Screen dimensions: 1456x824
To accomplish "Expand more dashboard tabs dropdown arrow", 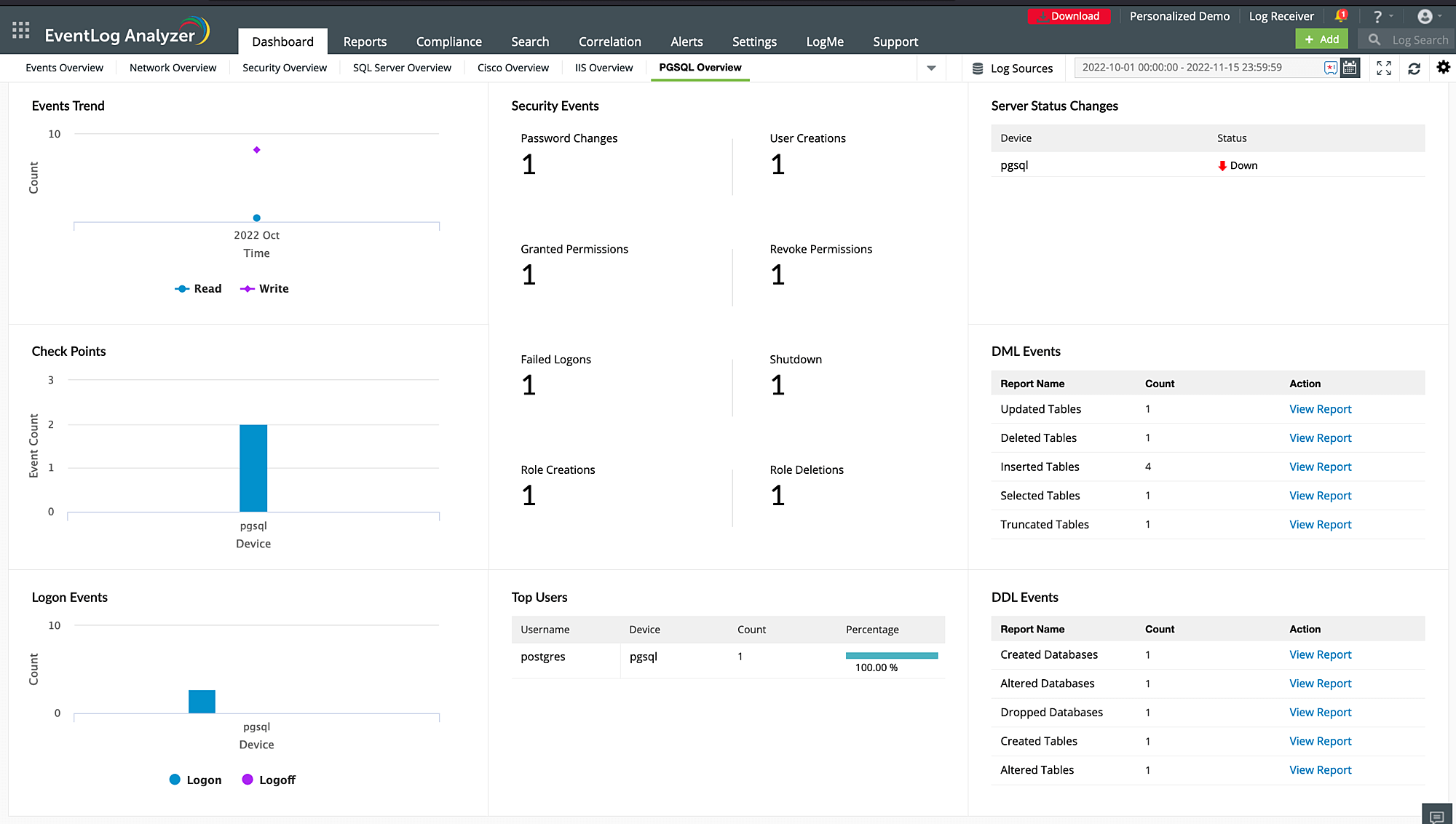I will pos(931,68).
